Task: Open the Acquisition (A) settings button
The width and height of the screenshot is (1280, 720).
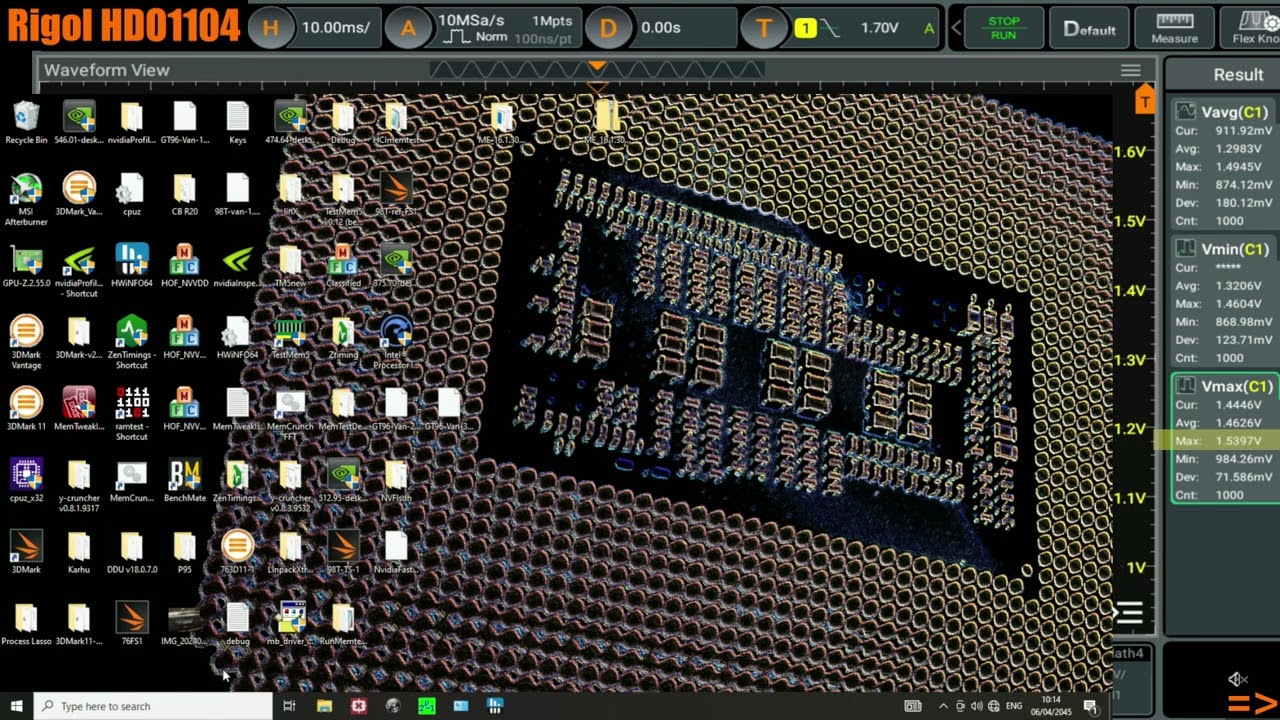Action: 408,28
